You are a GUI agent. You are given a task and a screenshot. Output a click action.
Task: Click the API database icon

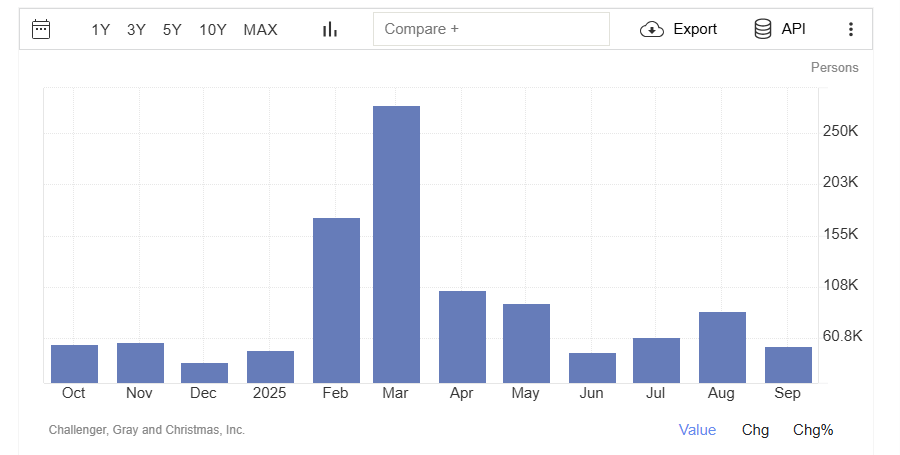(x=763, y=29)
